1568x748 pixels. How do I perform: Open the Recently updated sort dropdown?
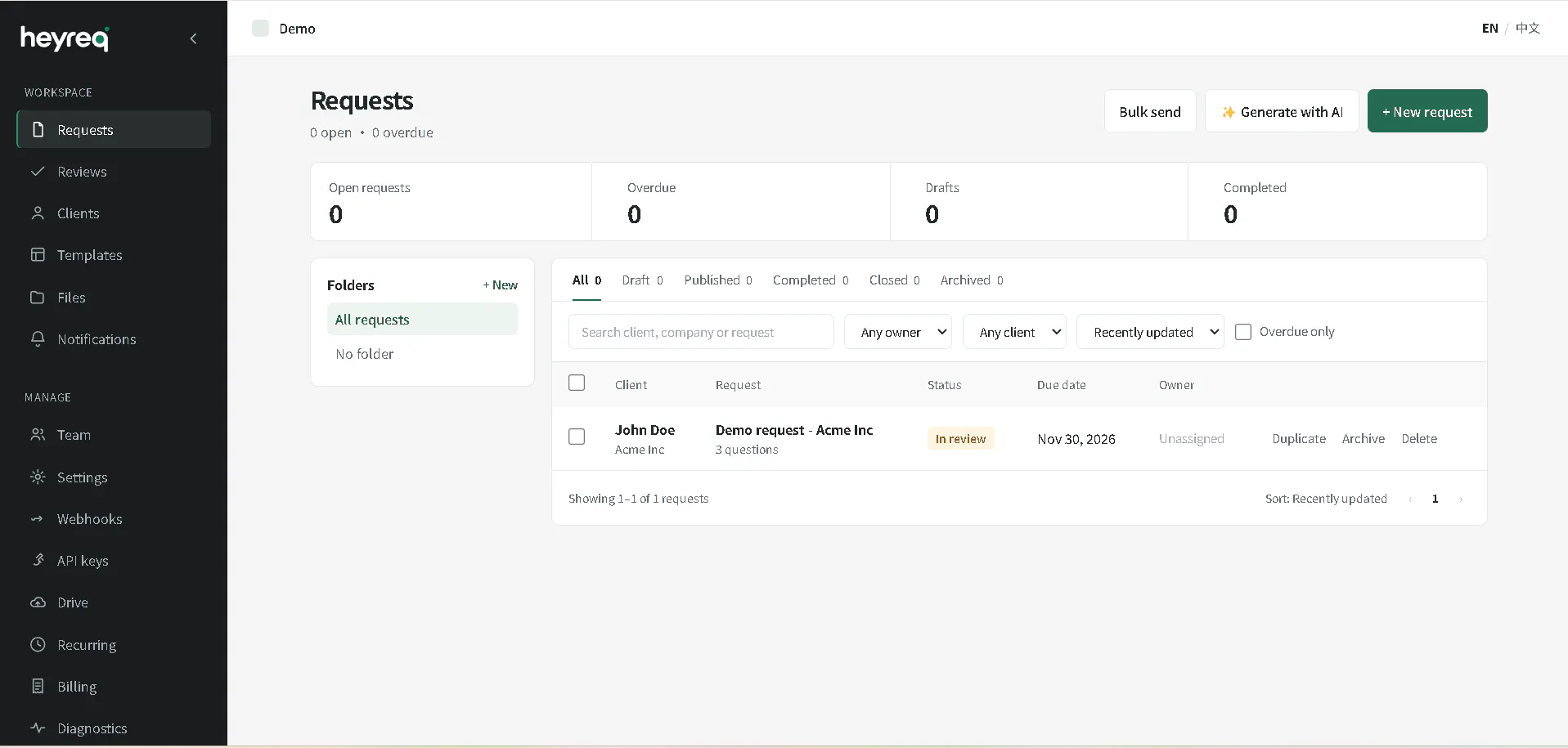(1150, 332)
